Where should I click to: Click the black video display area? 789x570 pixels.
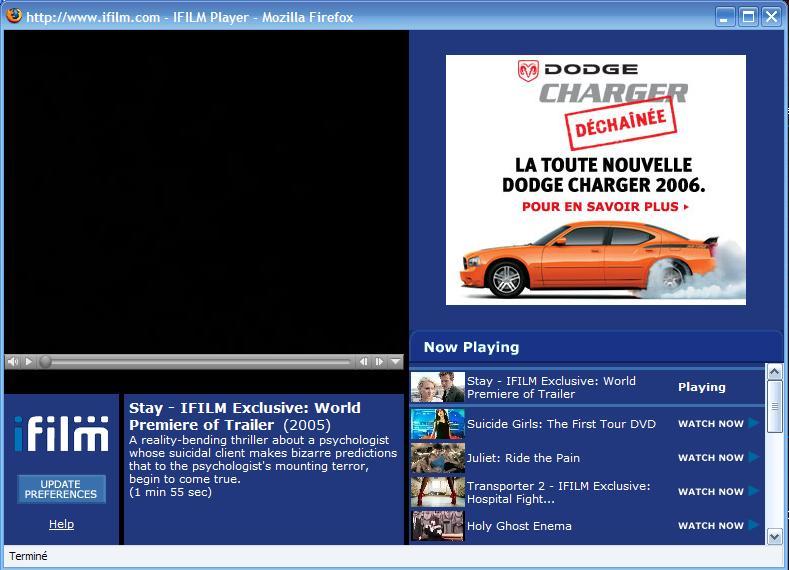click(206, 191)
